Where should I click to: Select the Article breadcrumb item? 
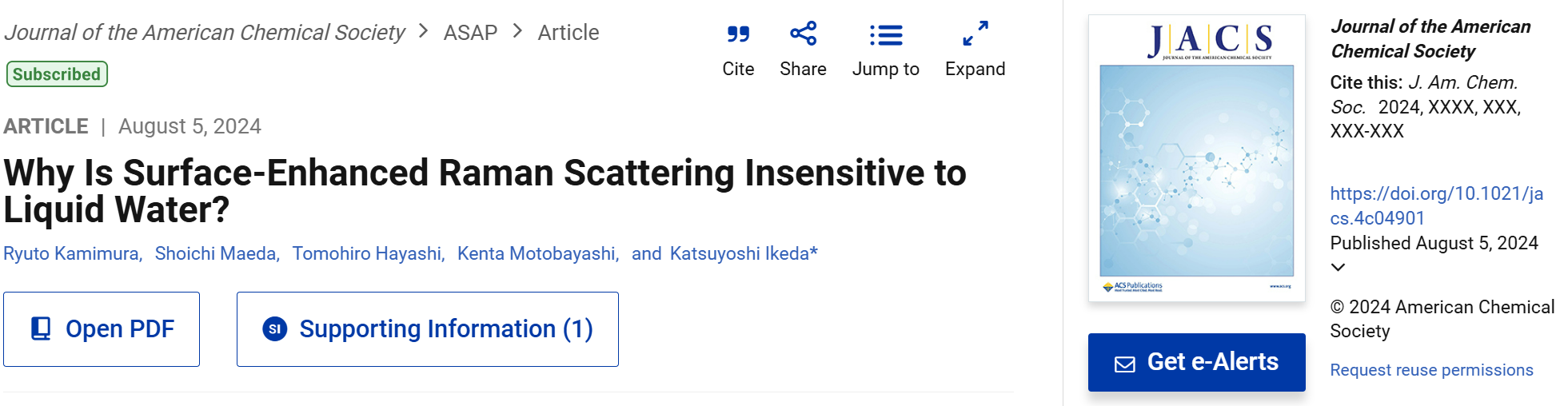pyautogui.click(x=569, y=33)
